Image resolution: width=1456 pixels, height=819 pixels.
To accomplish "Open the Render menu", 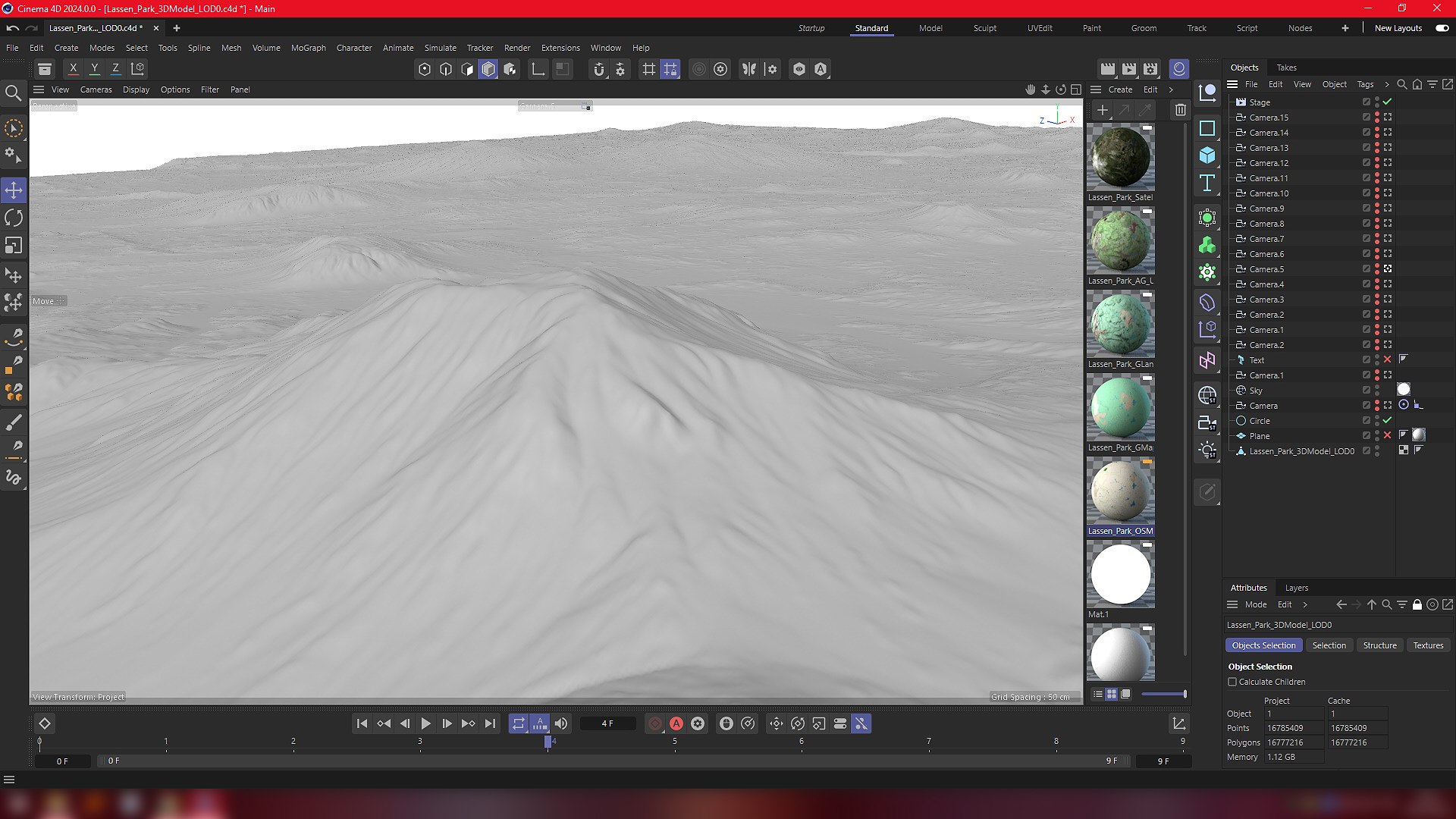I will [517, 48].
